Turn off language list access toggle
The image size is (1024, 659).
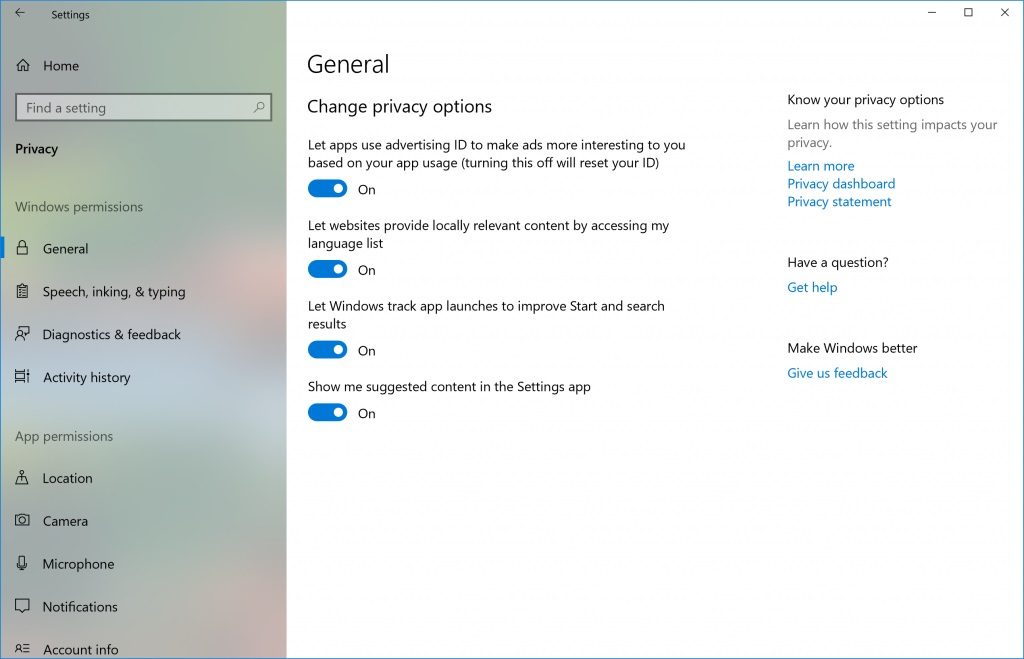(x=327, y=270)
